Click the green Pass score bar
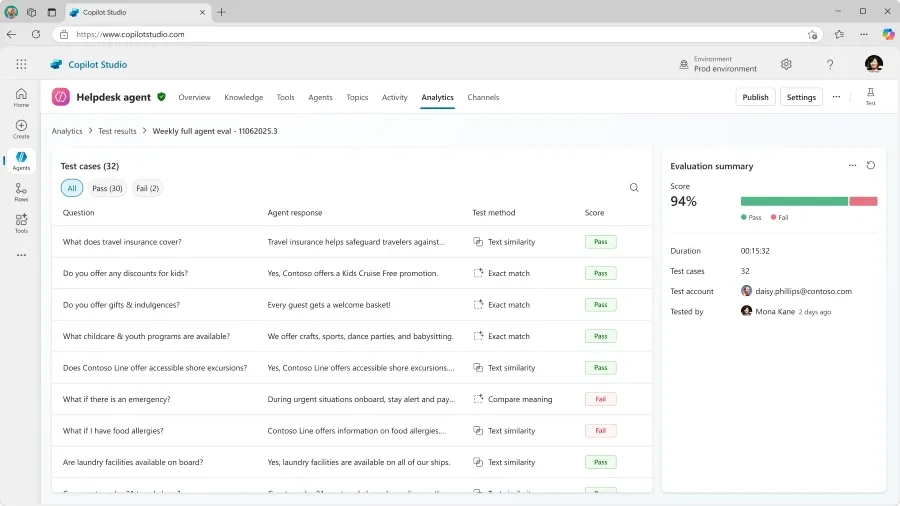 794,201
